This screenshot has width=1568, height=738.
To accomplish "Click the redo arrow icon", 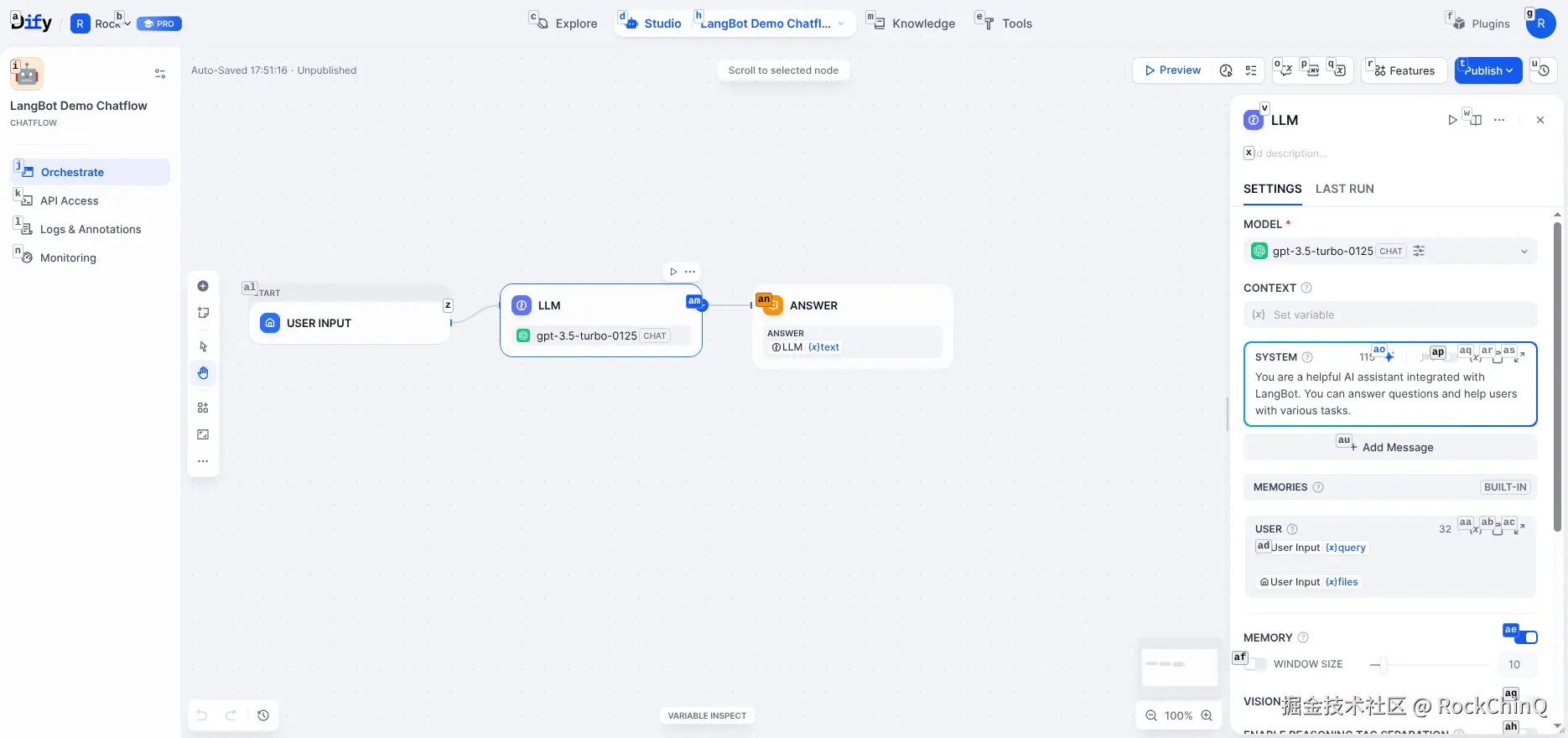I will (x=231, y=715).
